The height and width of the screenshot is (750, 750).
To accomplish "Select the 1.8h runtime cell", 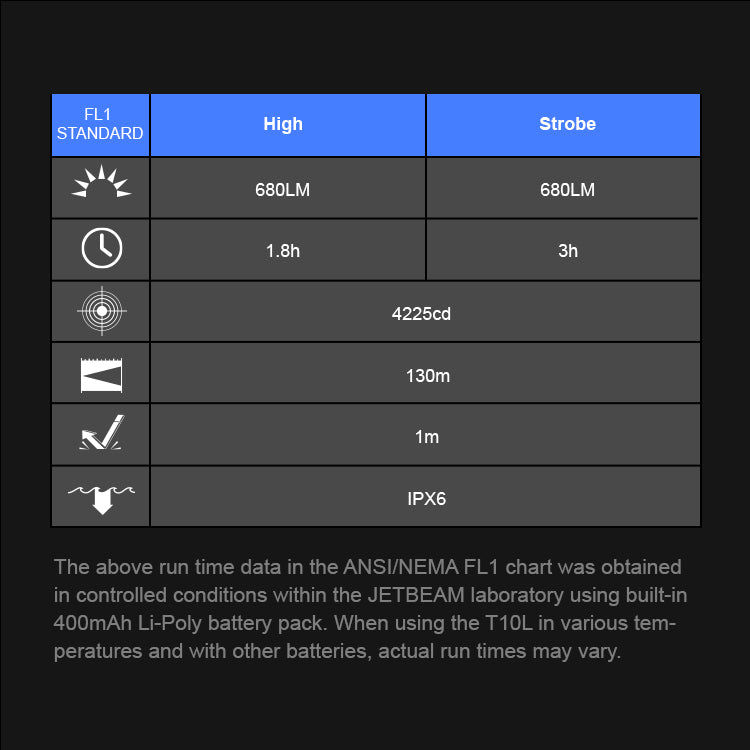I will coord(283,251).
